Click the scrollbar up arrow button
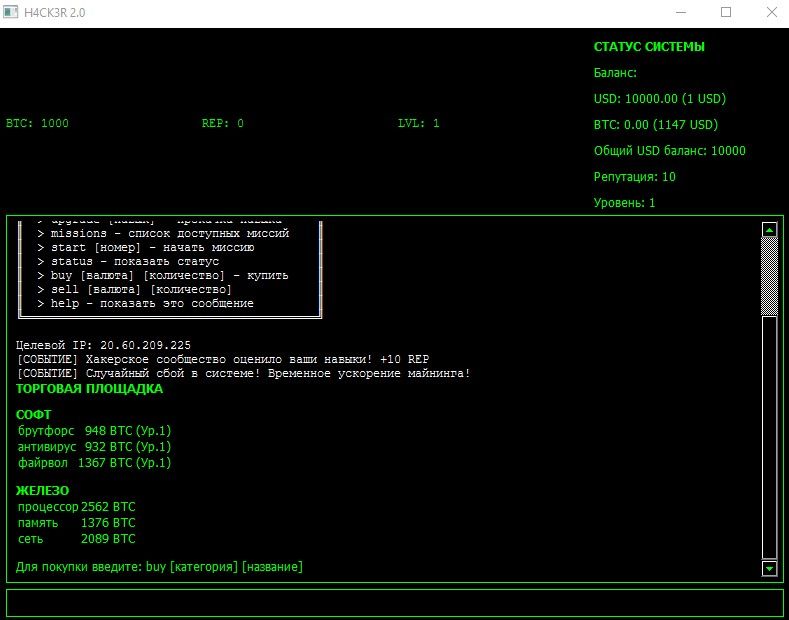Viewport: 789px width, 620px height. pos(769,229)
